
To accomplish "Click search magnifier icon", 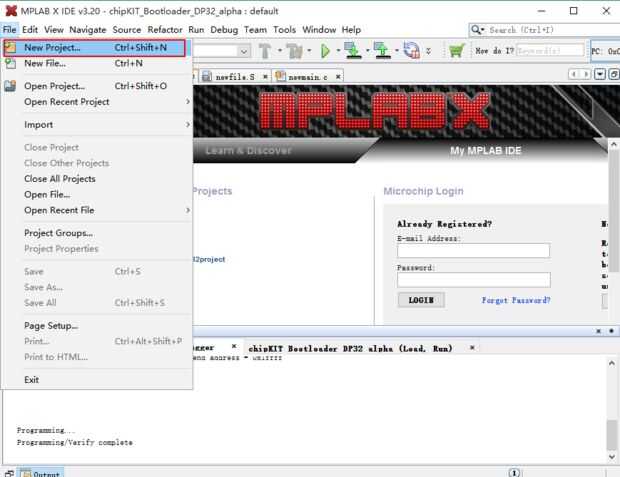I will tap(476, 30).
